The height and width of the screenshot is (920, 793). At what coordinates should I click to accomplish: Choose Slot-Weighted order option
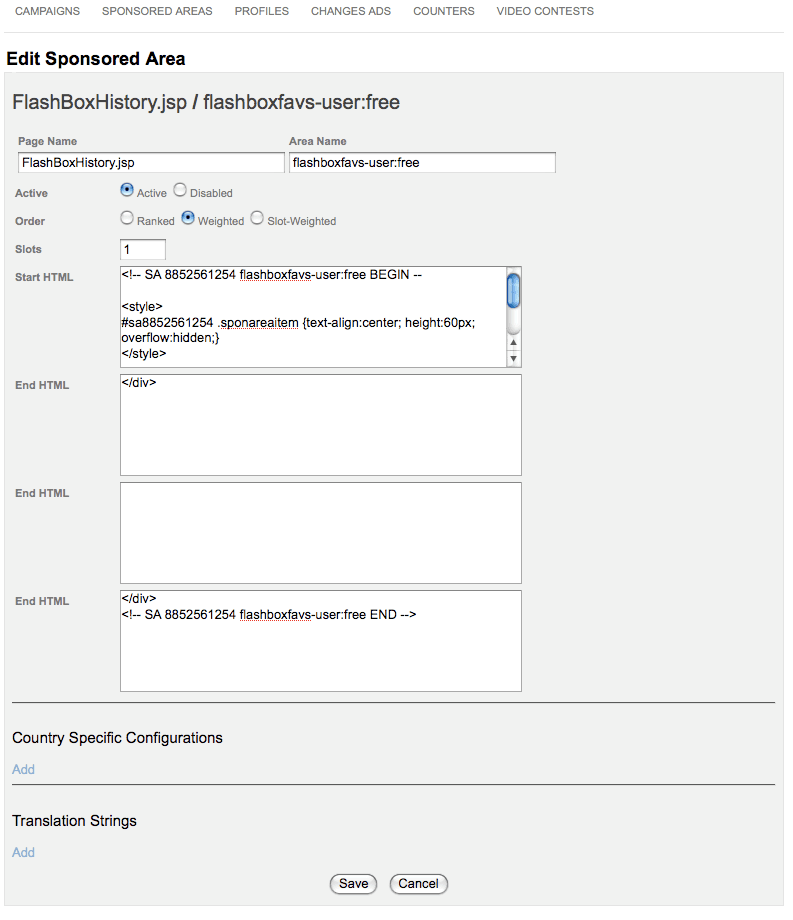click(x=257, y=218)
